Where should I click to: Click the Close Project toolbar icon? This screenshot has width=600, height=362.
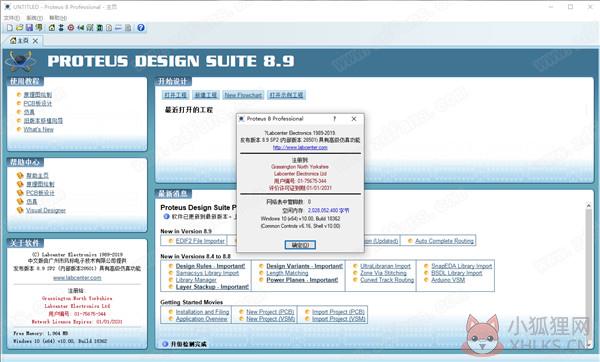coord(39,28)
